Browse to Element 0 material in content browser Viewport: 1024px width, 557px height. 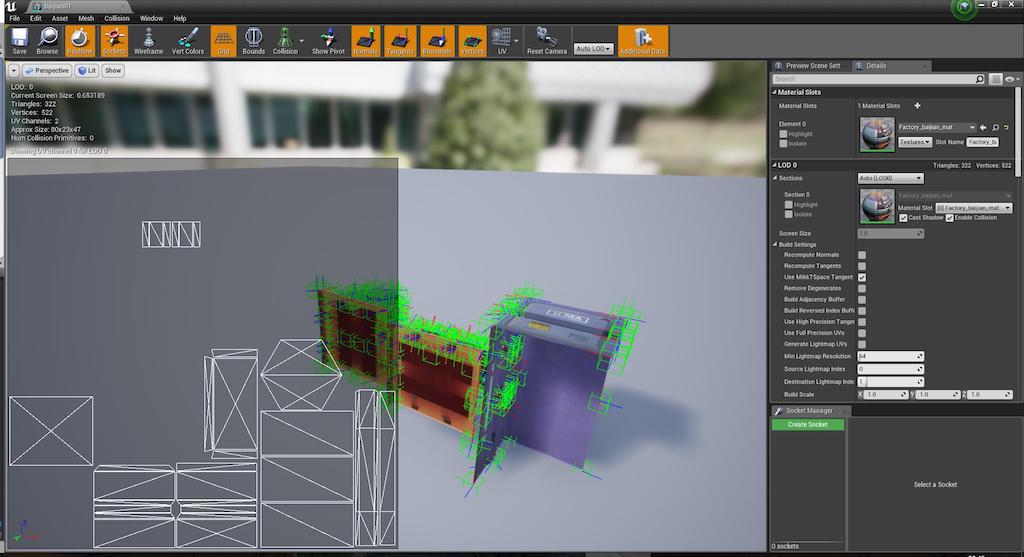pyautogui.click(x=995, y=127)
